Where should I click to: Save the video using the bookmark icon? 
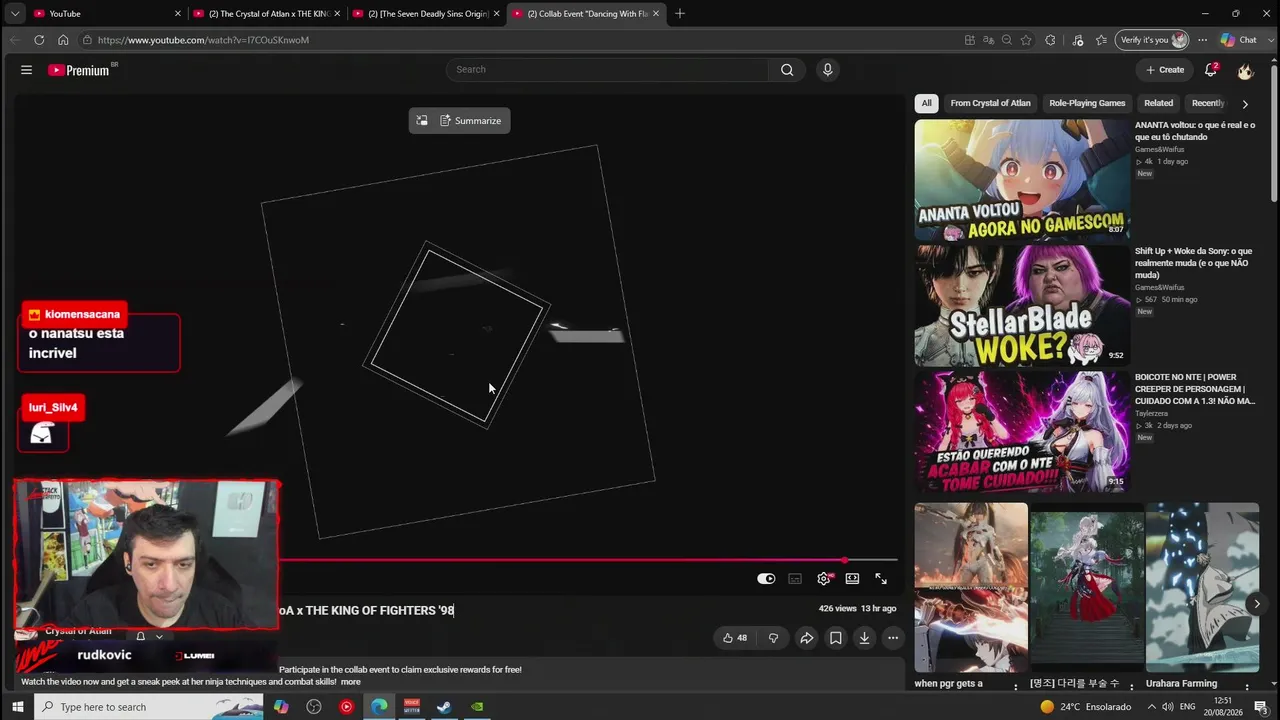[835, 638]
